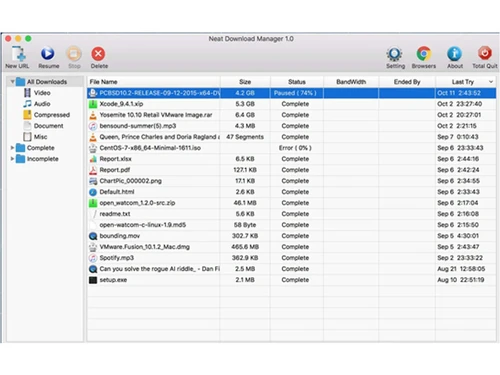
Task: Click the Report.xlsx file icon
Action: pos(93,159)
